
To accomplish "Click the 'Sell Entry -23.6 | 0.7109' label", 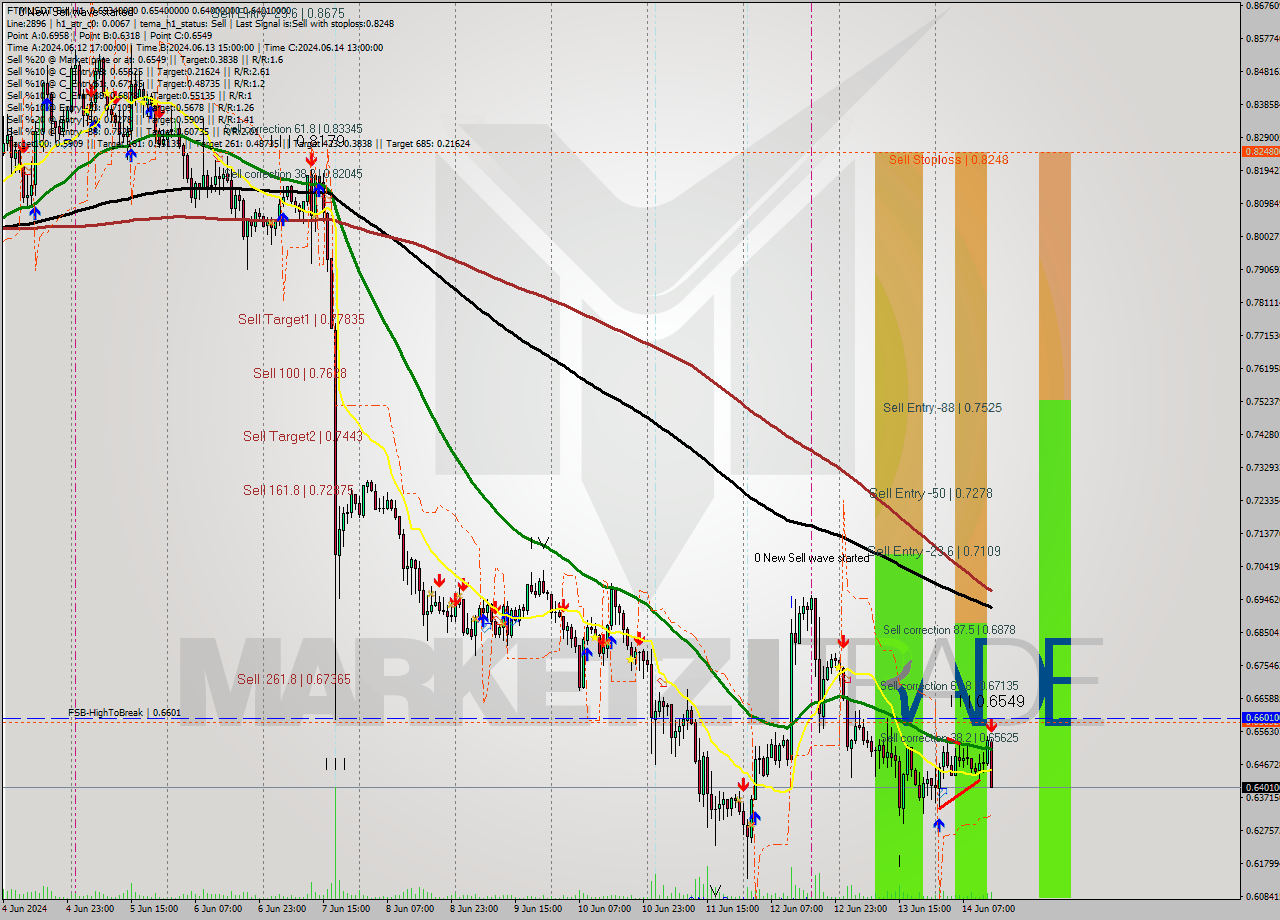I will click(934, 551).
